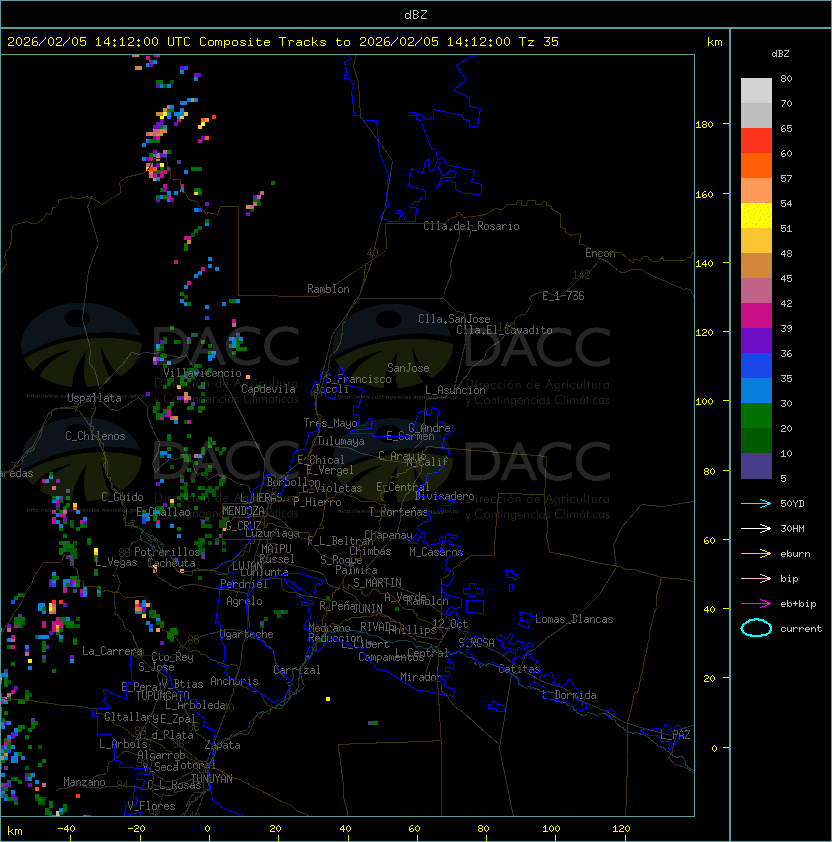
Task: Click the La_Carrera label
Action: (112, 651)
